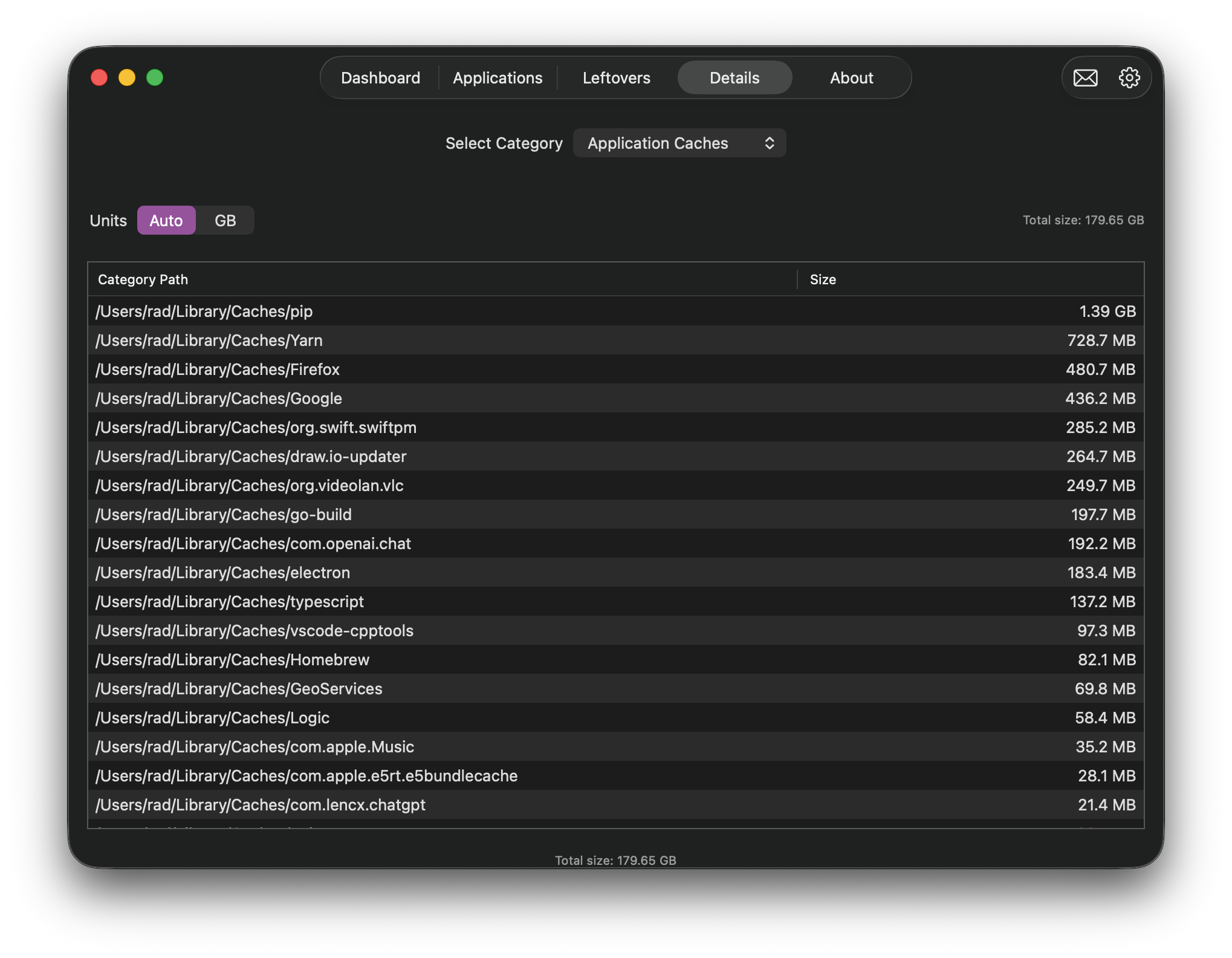Select the Details tab
Viewport: 1232px width, 958px height.
click(x=734, y=78)
